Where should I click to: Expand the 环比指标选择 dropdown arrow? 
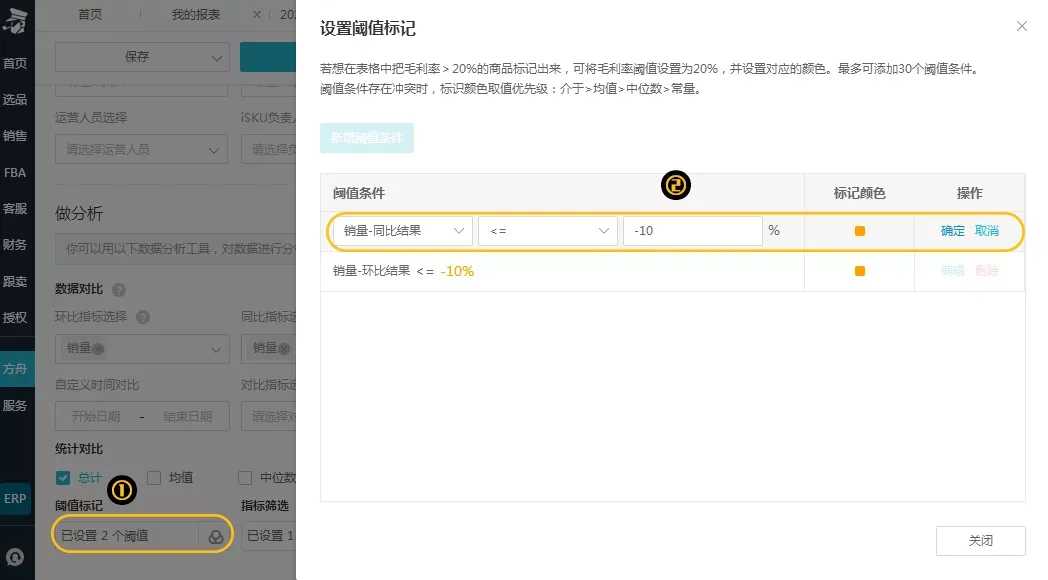coord(215,349)
